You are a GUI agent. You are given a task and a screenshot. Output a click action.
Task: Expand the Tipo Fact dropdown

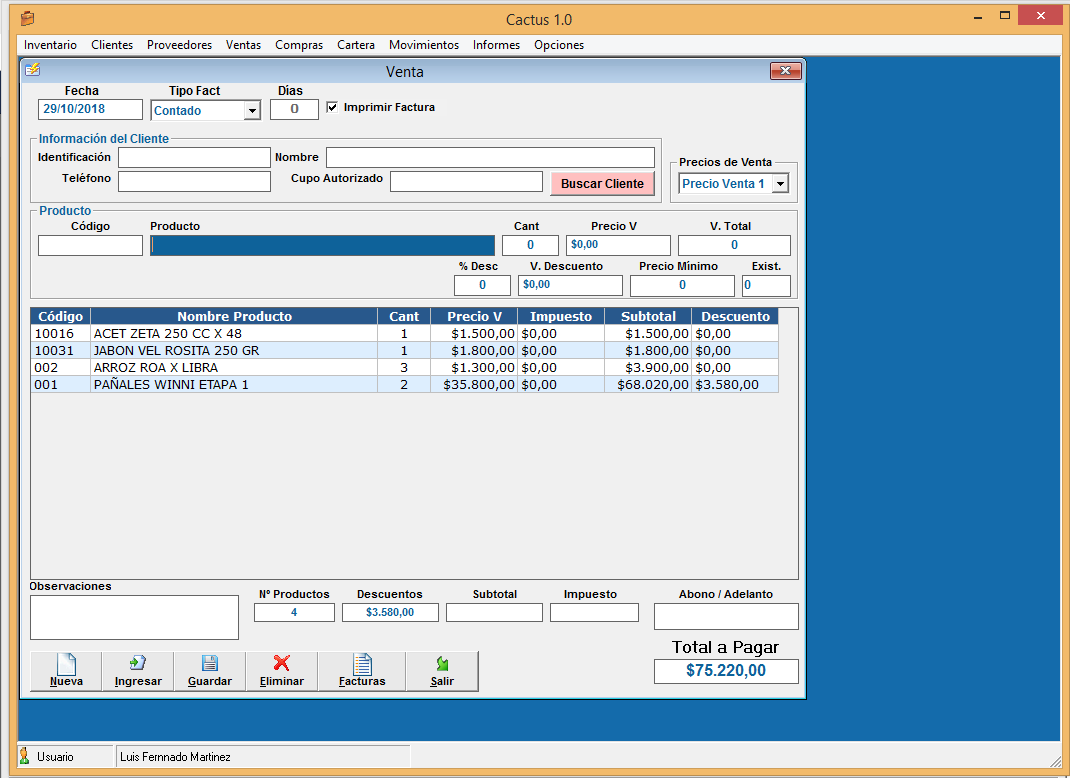252,111
